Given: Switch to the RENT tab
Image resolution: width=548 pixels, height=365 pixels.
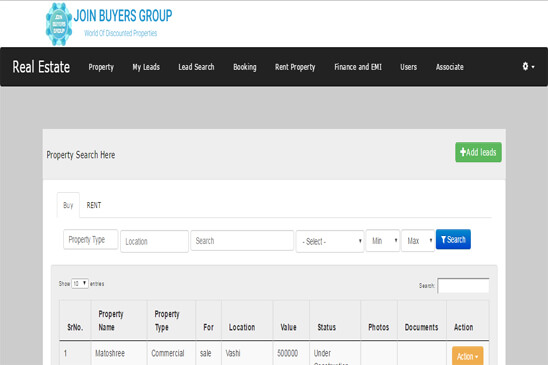Looking at the screenshot, I should 94,205.
